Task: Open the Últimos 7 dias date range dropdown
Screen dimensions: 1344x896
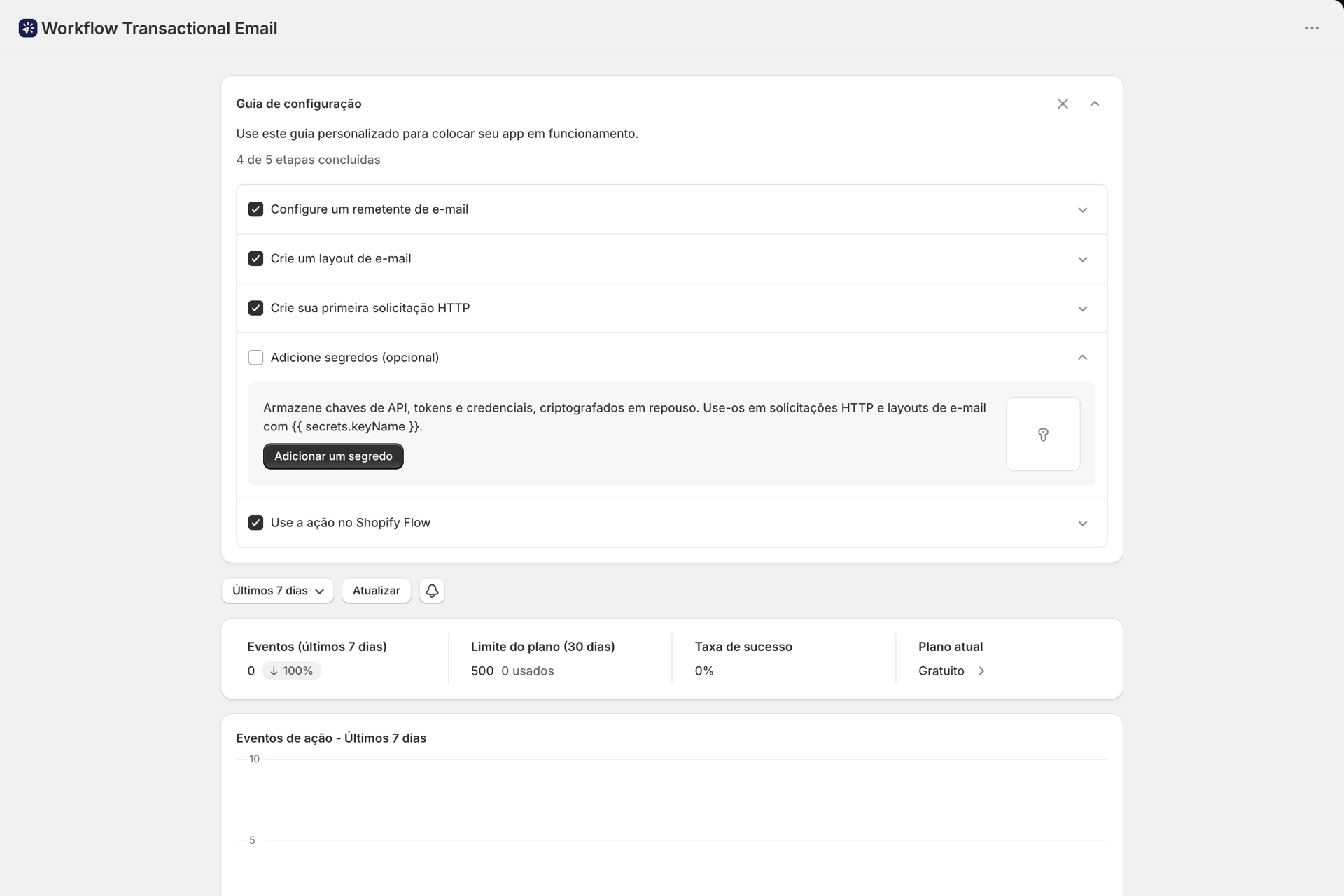Action: point(278,591)
